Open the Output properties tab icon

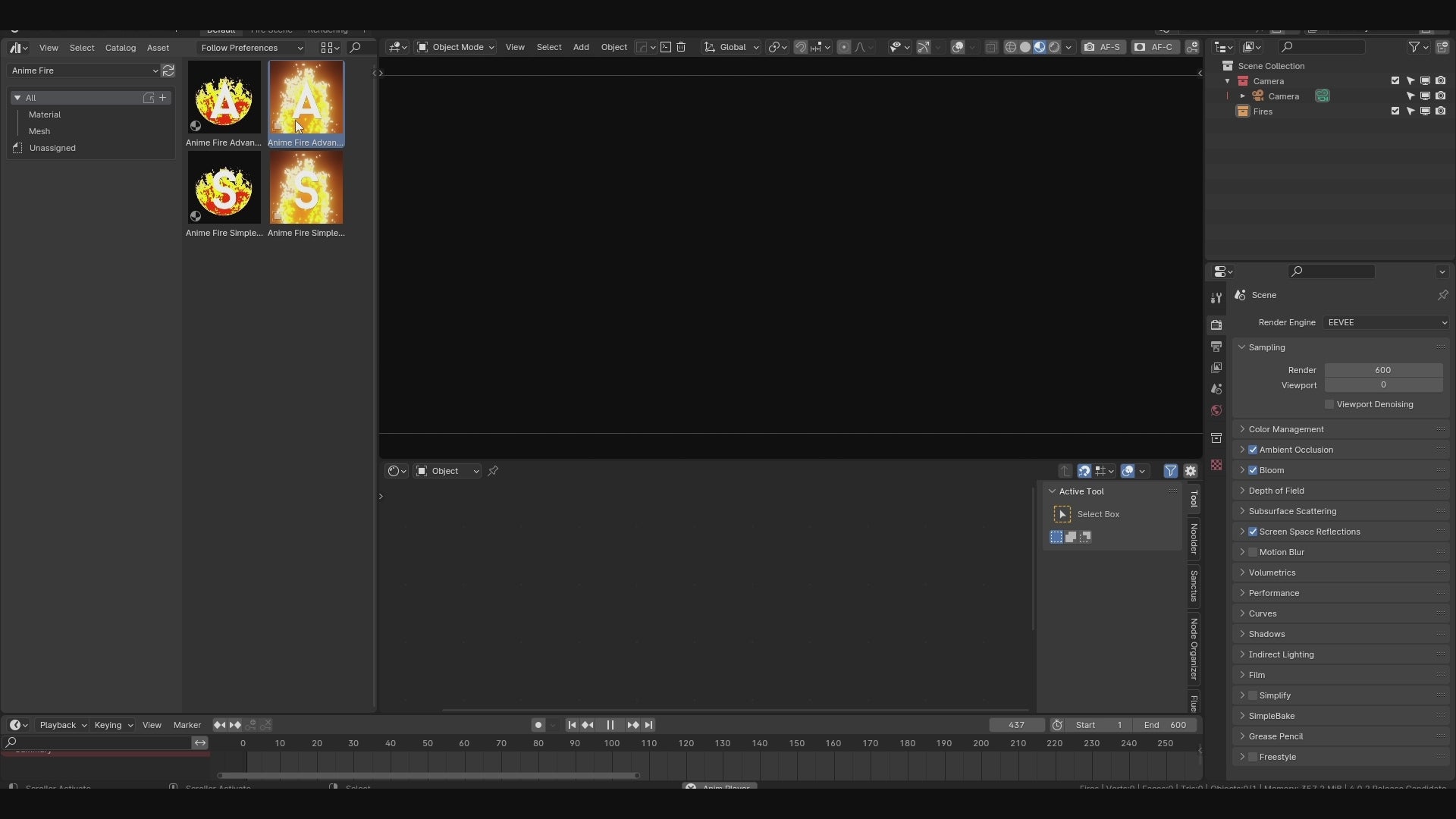tap(1216, 347)
